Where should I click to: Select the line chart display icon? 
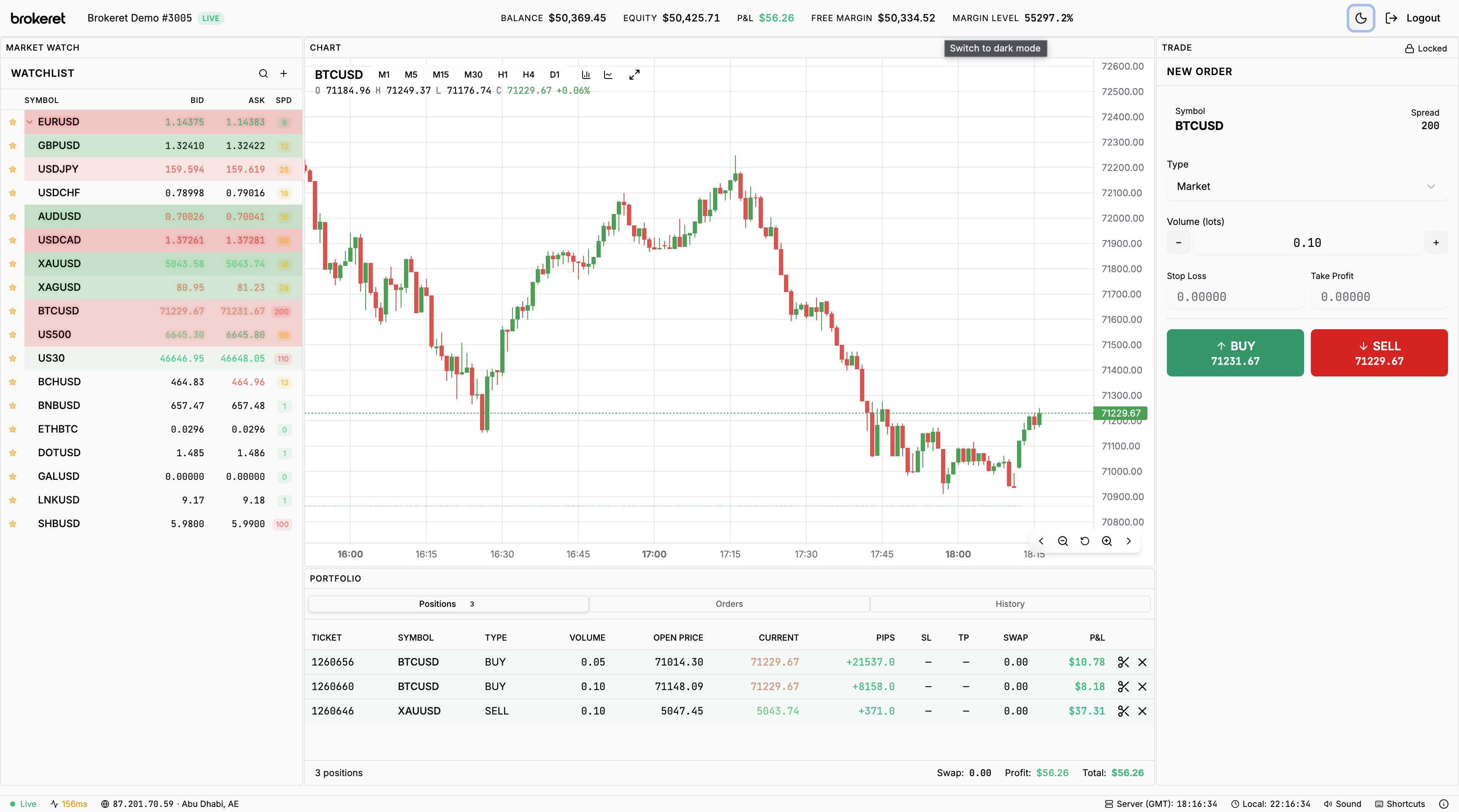pos(608,74)
